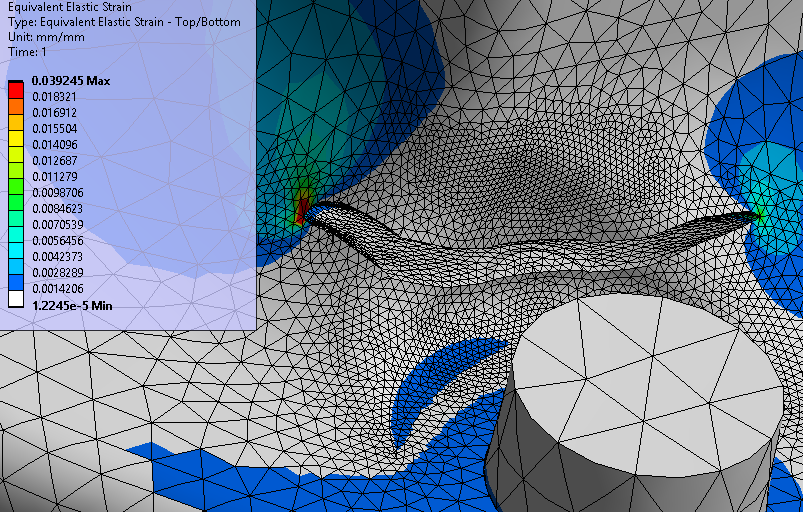Click the Equivalent Elastic Strain title text
This screenshot has width=803, height=512.
coord(68,7)
